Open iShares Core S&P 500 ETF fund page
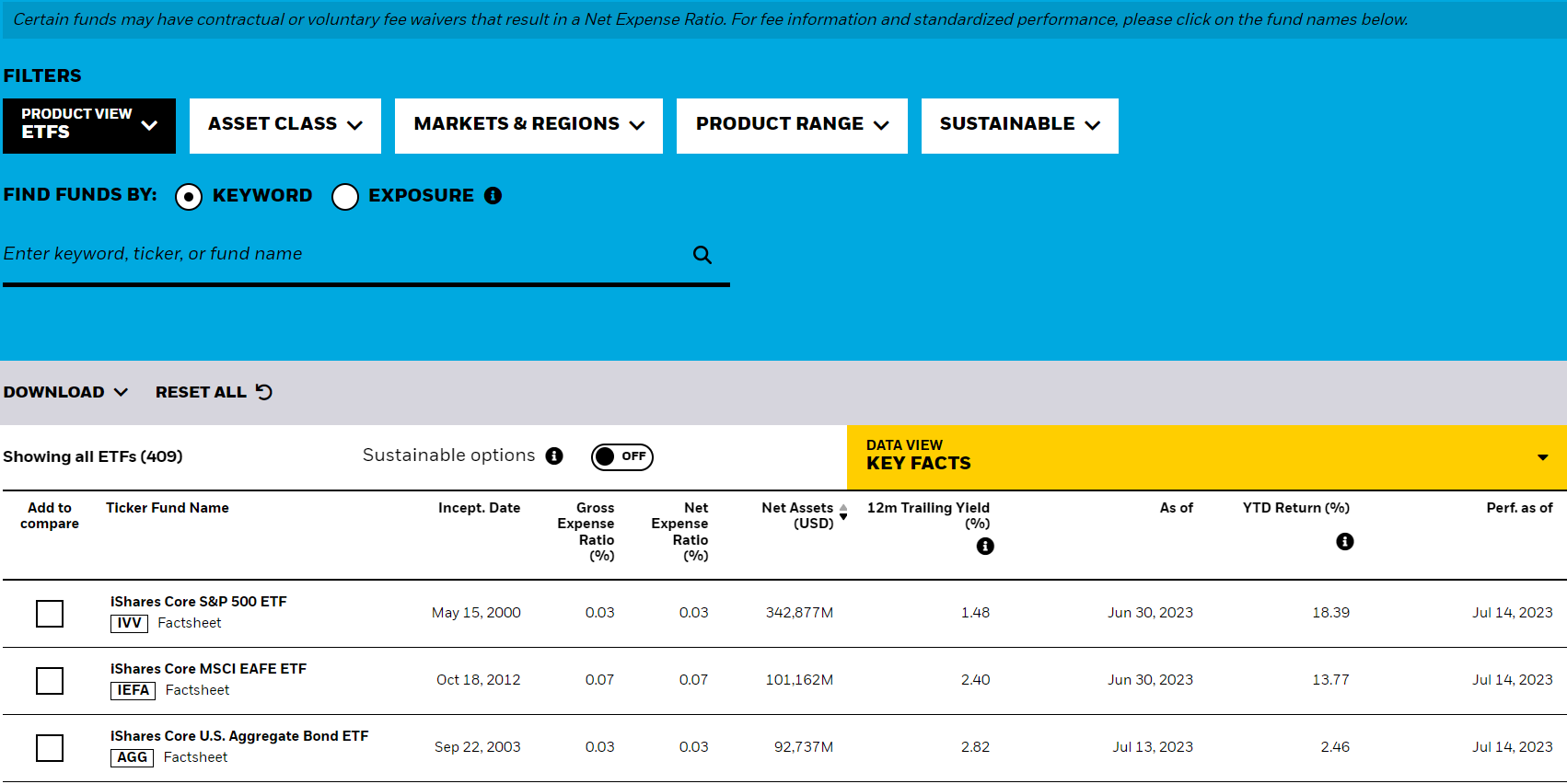Screen dimensions: 1567x784 click(x=199, y=602)
